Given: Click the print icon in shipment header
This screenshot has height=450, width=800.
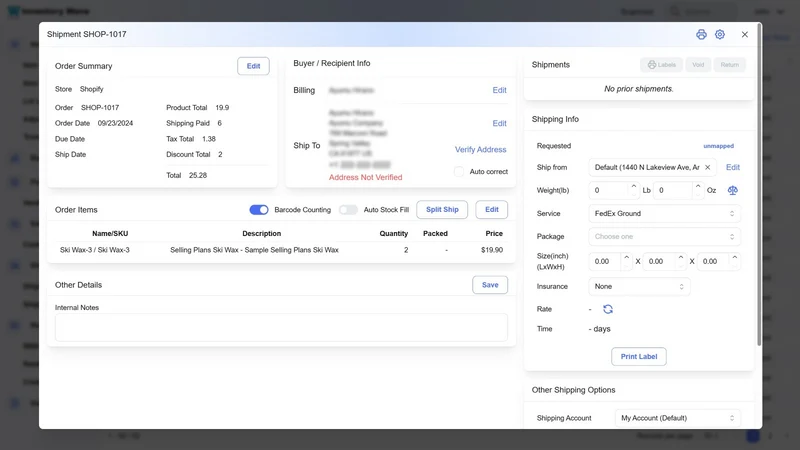Looking at the screenshot, I should click(x=701, y=34).
